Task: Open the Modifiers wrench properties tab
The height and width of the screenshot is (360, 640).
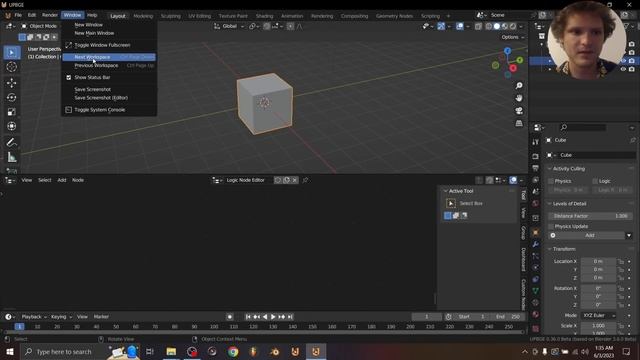Action: (x=536, y=244)
